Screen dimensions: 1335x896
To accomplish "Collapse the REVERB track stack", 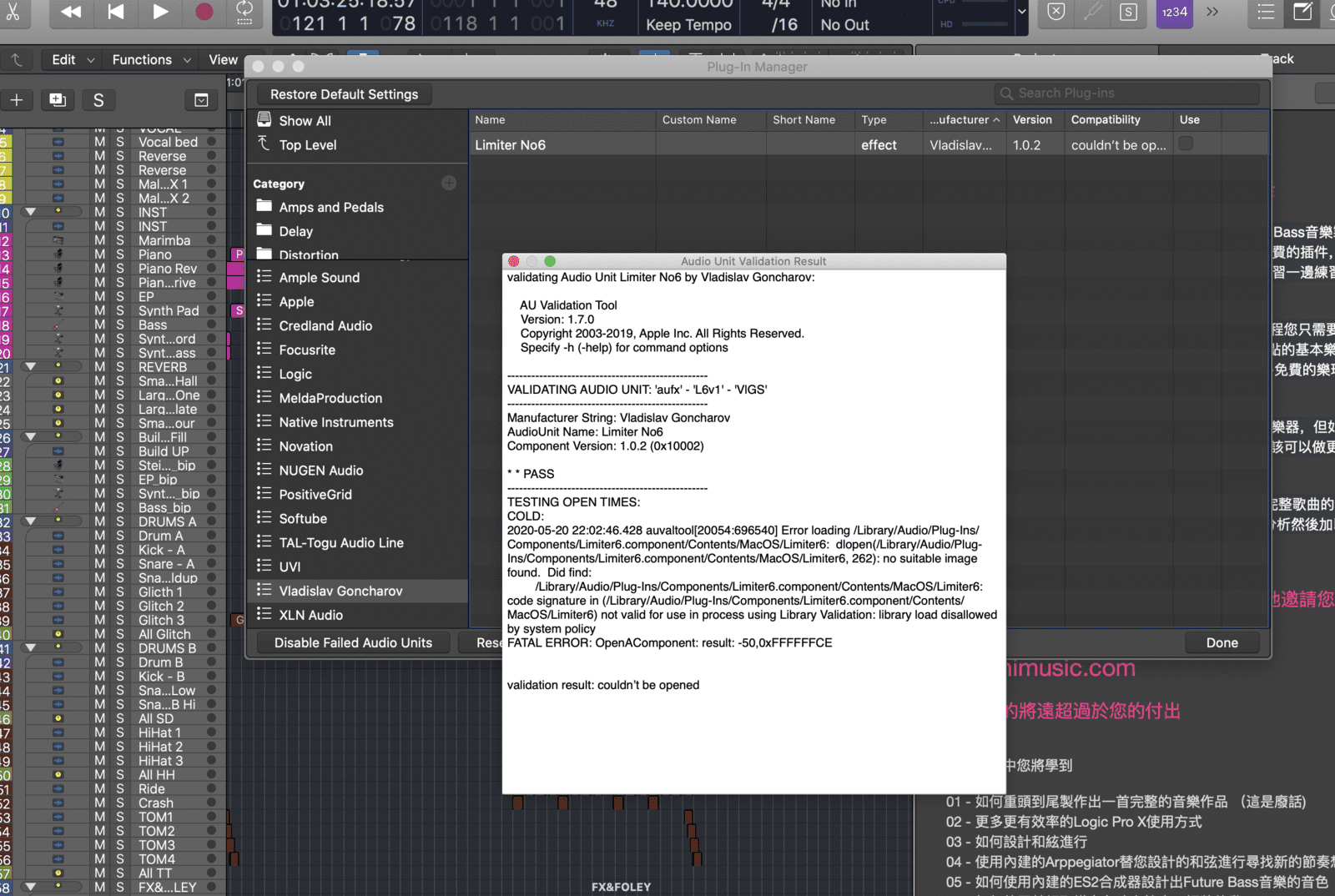I will [x=31, y=366].
